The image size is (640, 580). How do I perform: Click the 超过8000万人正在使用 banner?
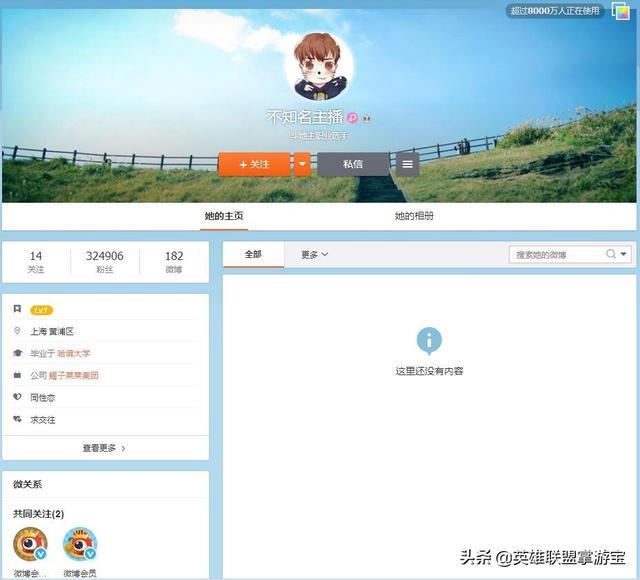tap(555, 11)
